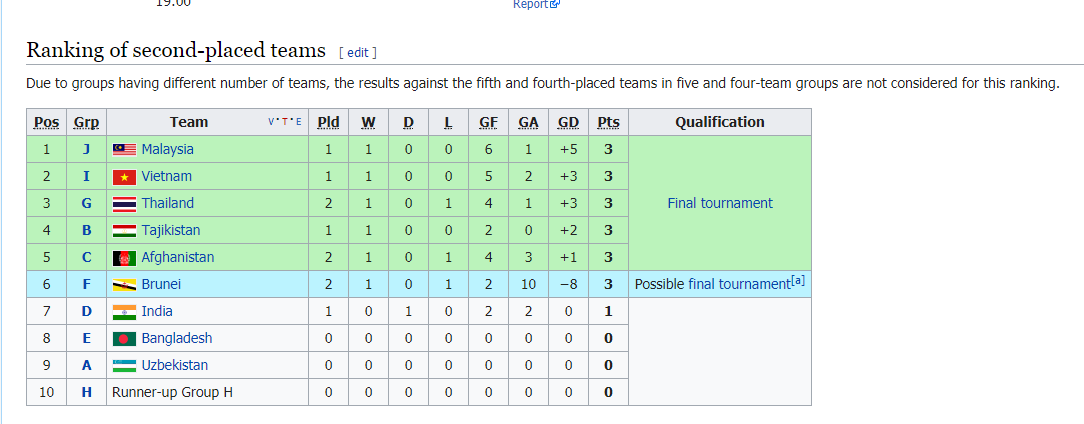Viewport: 1084px width, 424px height.
Task: Click the Tajikistan flag icon
Action: [124, 230]
